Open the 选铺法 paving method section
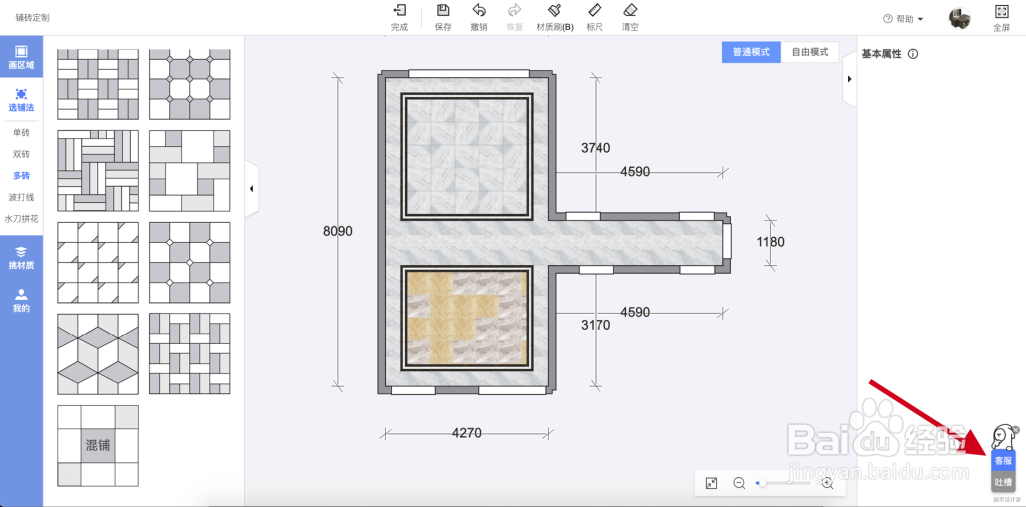Screen dimensions: 1026x507 [21, 99]
